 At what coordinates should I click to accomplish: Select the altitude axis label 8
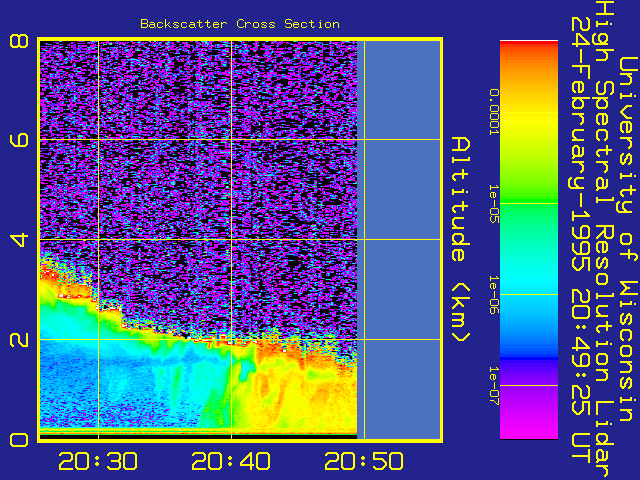tap(19, 42)
